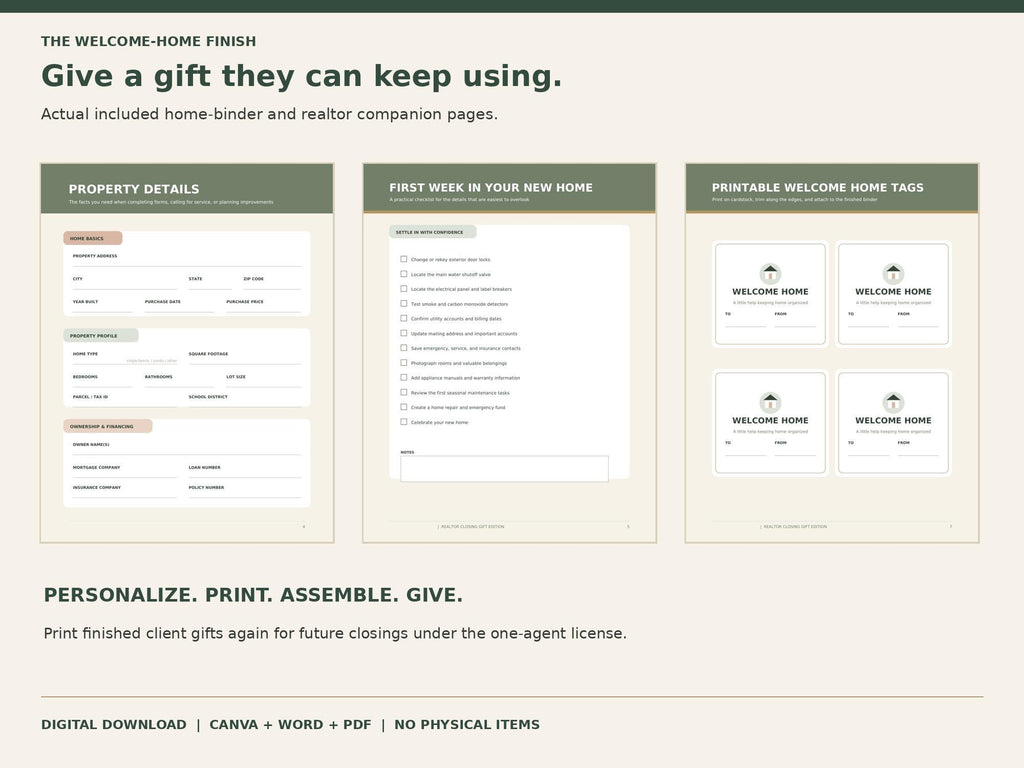1024x768 pixels.
Task: Click the 'Home Type' field label
Action: 86,353
